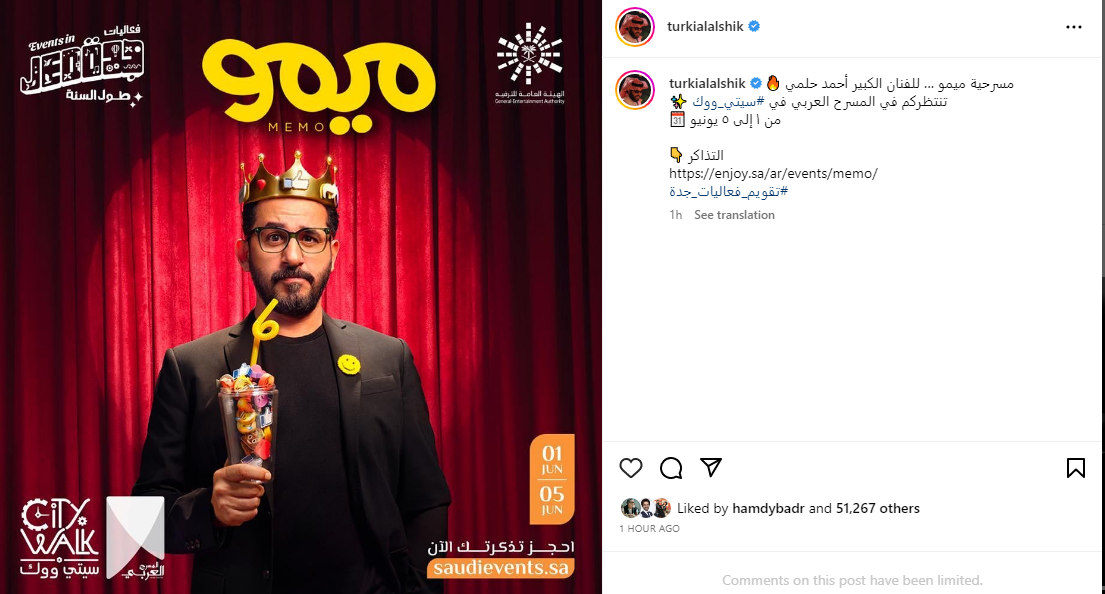The width and height of the screenshot is (1105, 594).
Task: Click the 1h time label in caption
Action: 675,215
